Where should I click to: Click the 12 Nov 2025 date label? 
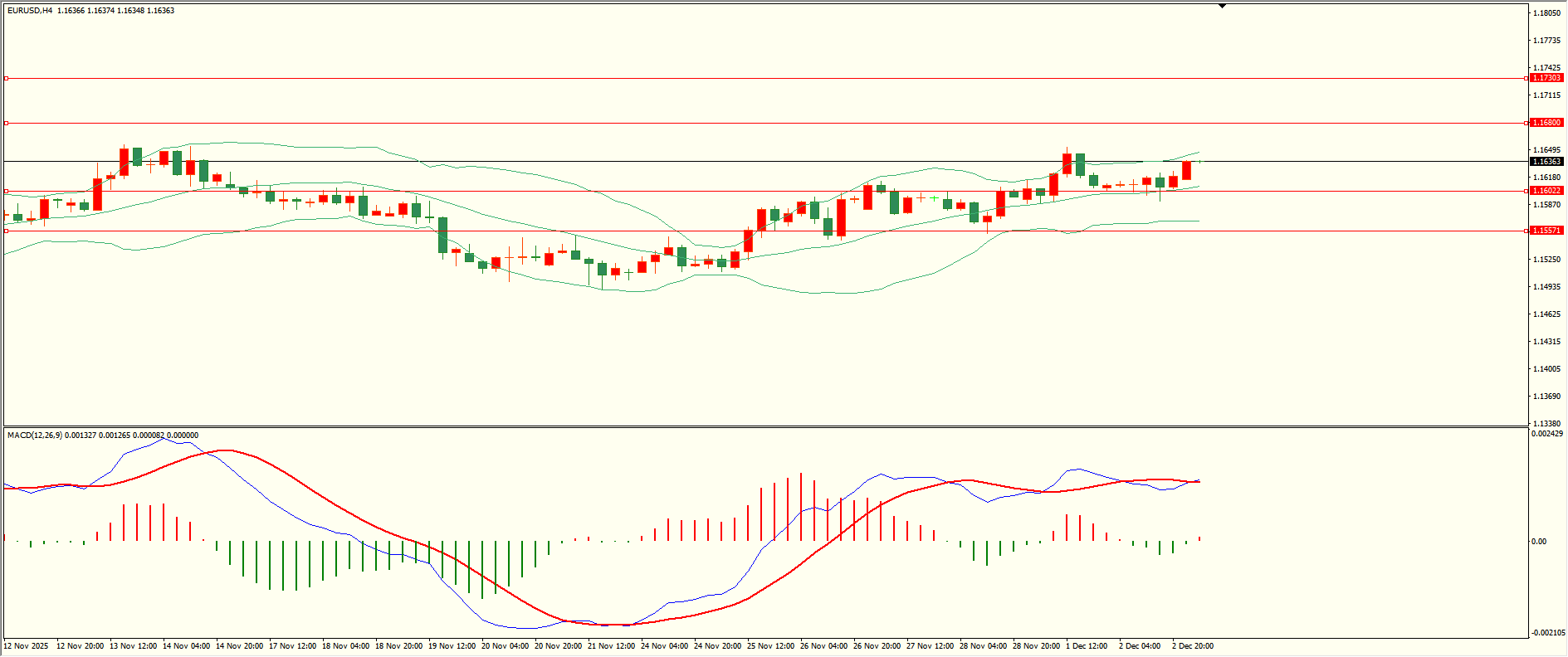pyautogui.click(x=27, y=646)
